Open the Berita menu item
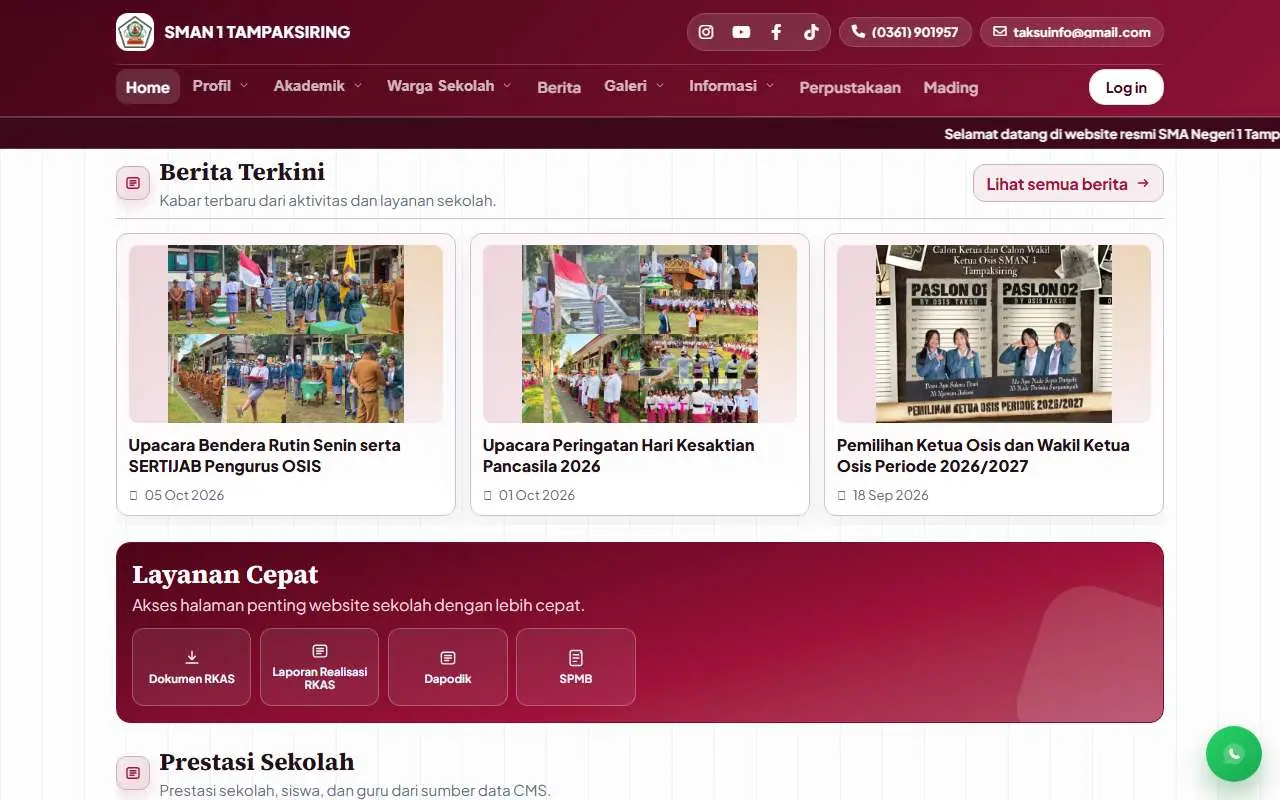 click(559, 87)
